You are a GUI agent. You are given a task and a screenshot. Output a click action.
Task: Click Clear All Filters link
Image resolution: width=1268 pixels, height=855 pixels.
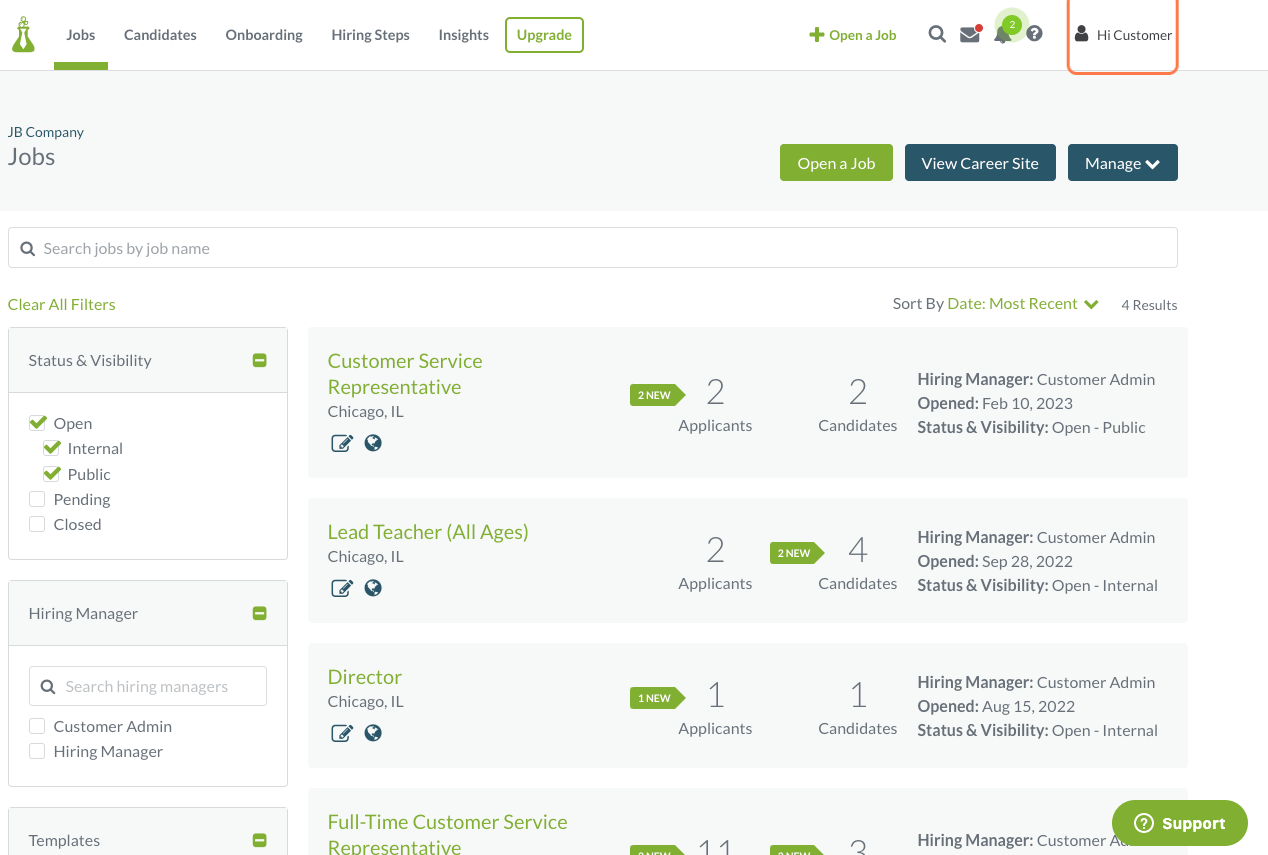(x=62, y=304)
